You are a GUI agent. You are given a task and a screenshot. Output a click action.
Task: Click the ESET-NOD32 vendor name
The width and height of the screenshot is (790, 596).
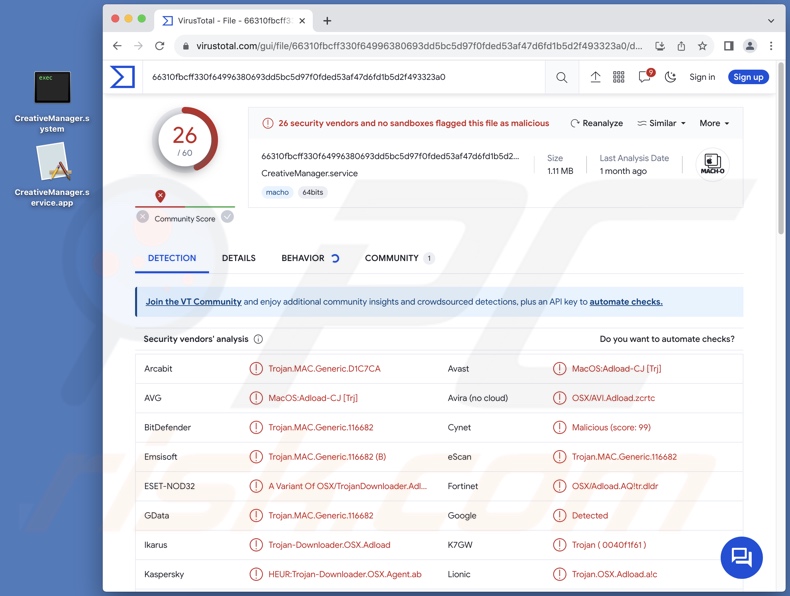tap(169, 486)
